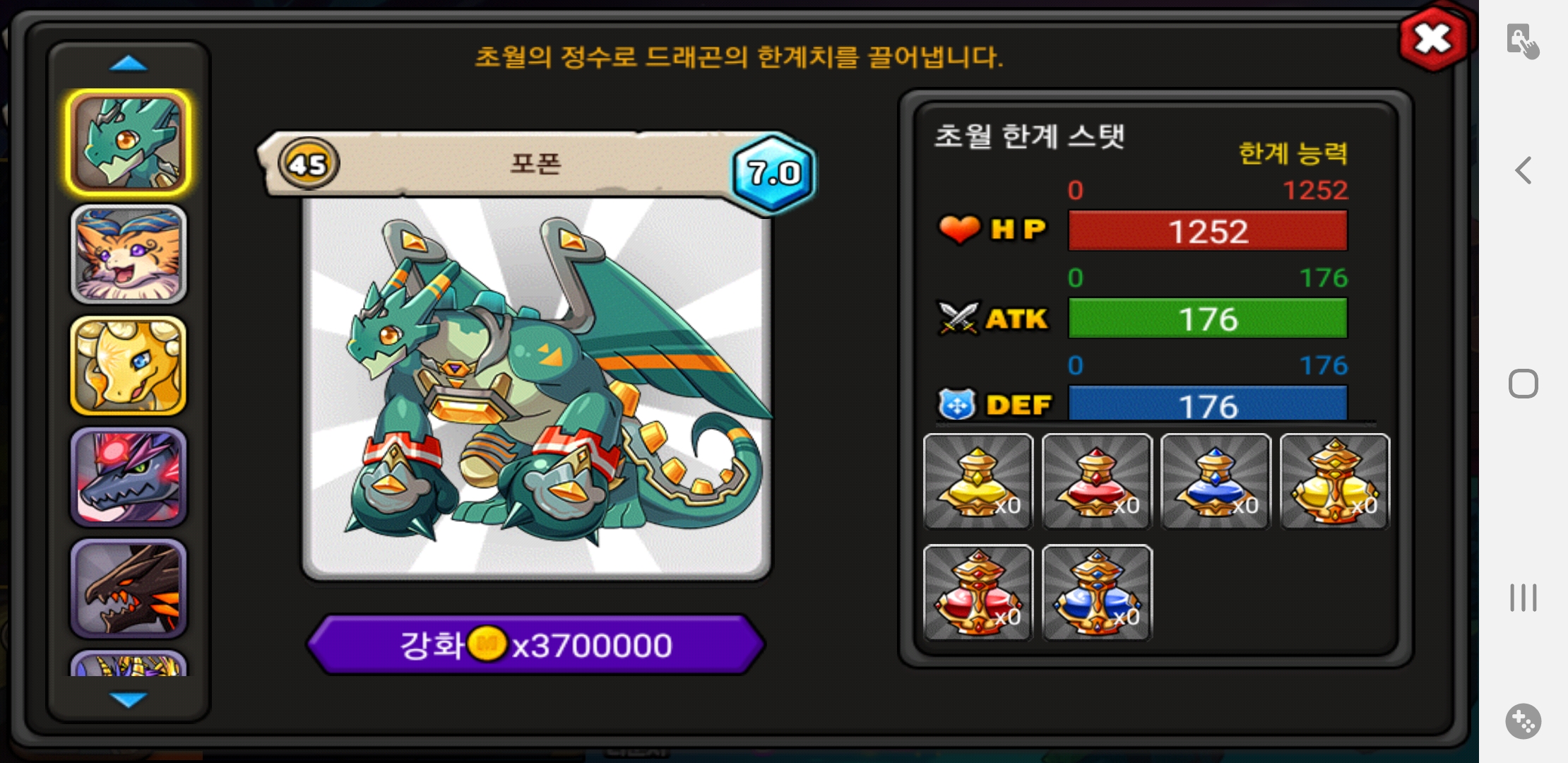Viewport: 1568px width, 763px height.
Task: Tap the Android back navigation arrow
Action: [x=1524, y=170]
